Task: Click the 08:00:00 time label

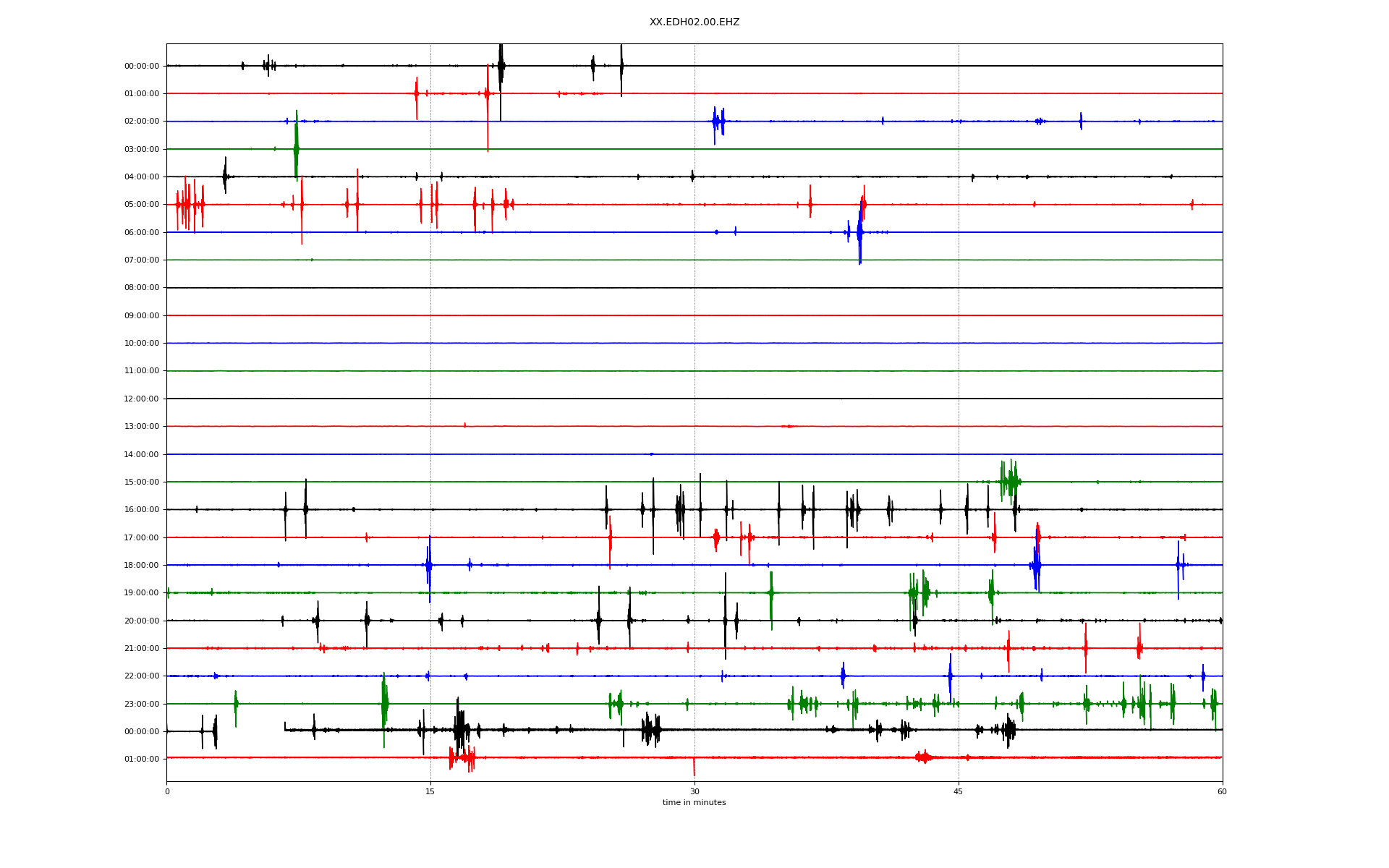Action: click(x=142, y=288)
